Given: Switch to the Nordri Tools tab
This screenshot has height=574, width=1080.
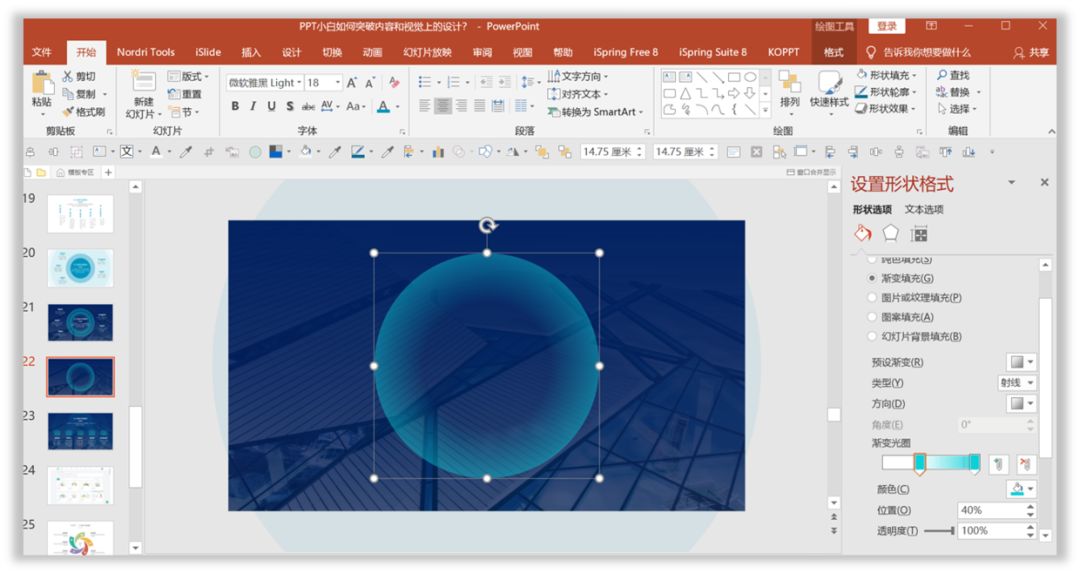Looking at the screenshot, I should (x=145, y=52).
